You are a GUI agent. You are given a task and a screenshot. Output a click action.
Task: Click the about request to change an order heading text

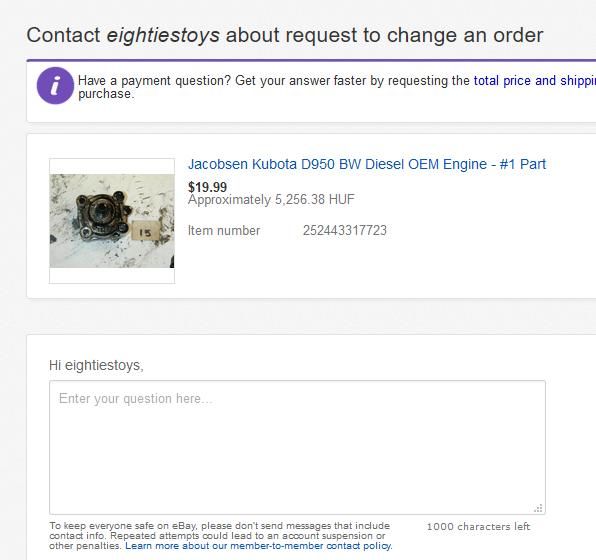(x=384, y=35)
